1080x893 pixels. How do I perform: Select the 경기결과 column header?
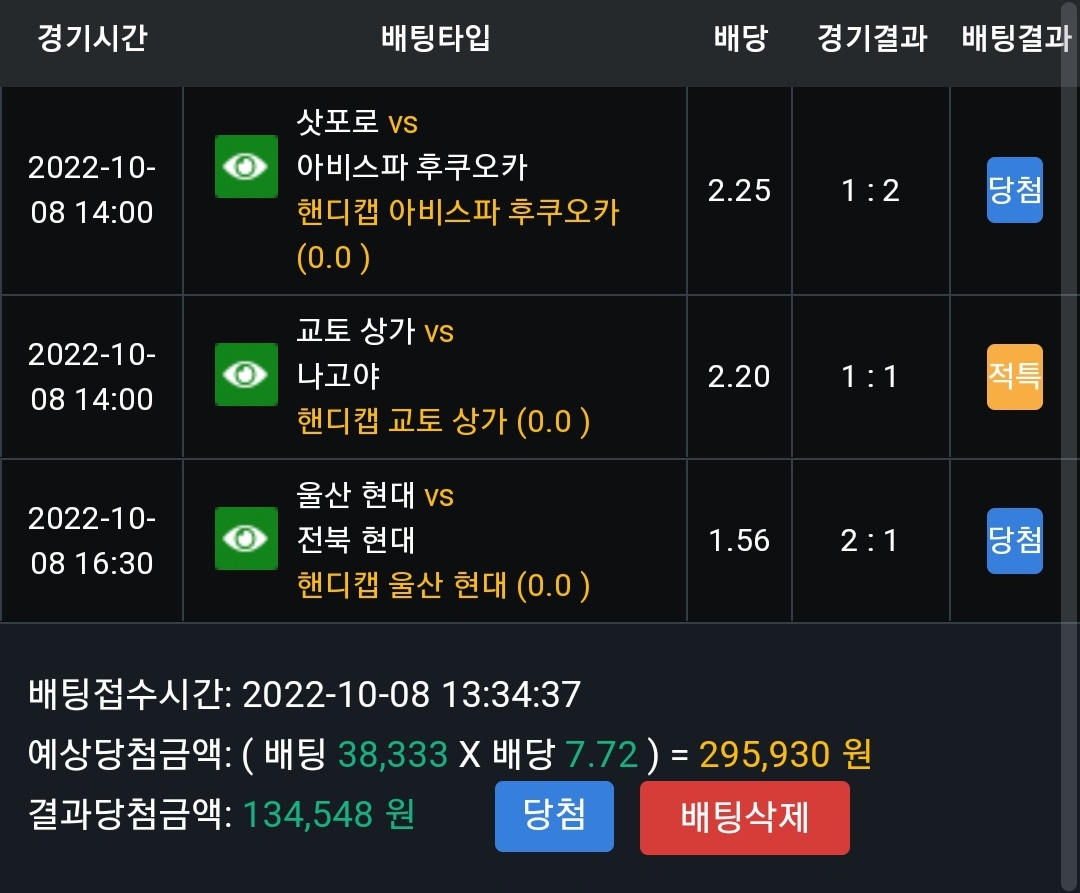(x=872, y=38)
